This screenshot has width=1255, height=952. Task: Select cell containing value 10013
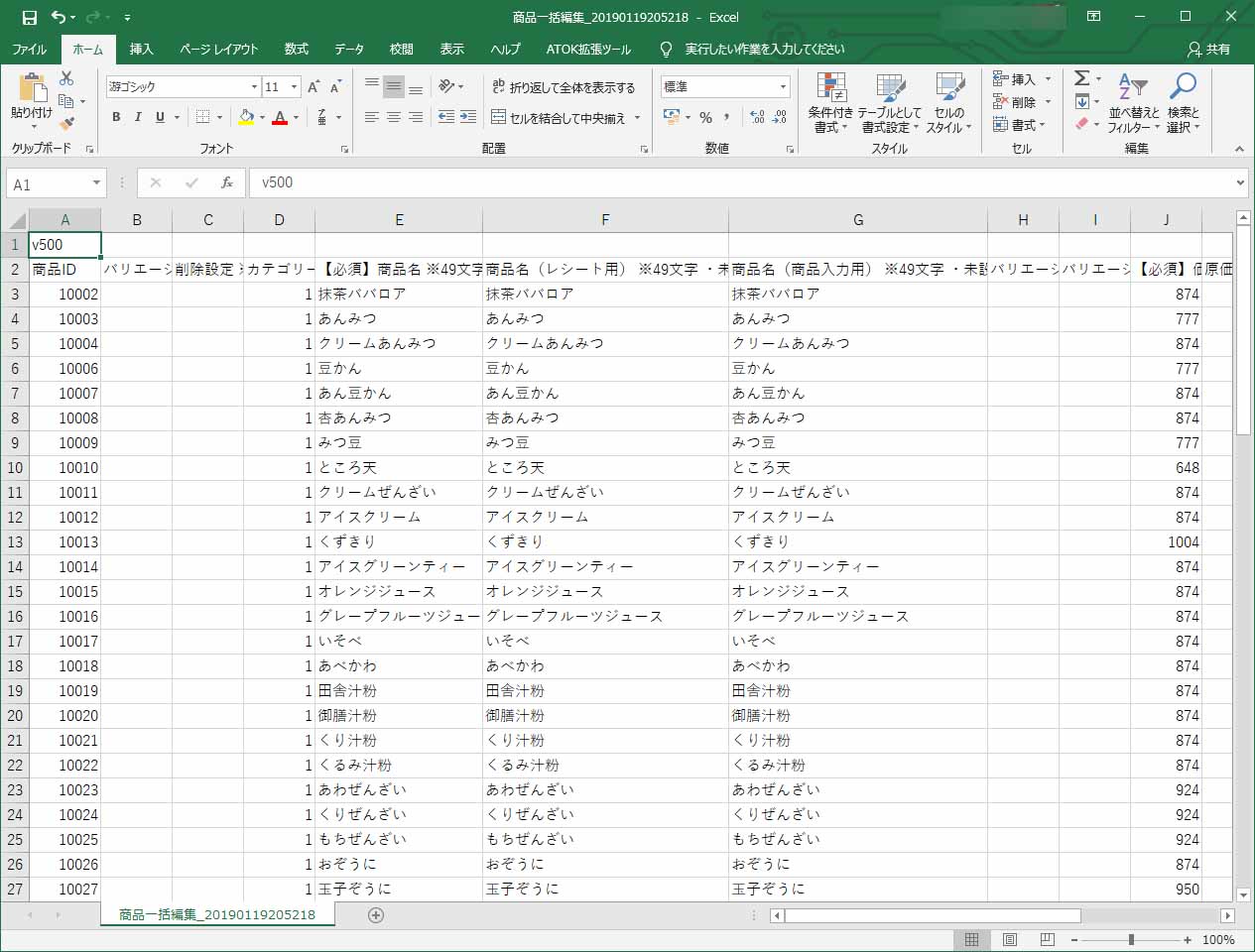pos(64,541)
